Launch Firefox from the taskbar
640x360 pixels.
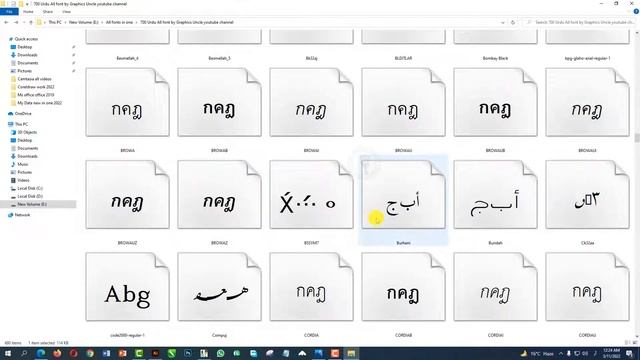click(57, 353)
